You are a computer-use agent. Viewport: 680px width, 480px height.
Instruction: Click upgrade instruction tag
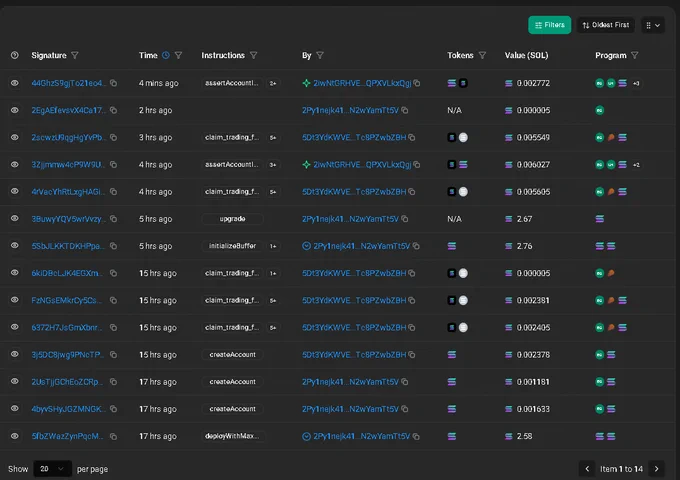pyautogui.click(x=232, y=219)
